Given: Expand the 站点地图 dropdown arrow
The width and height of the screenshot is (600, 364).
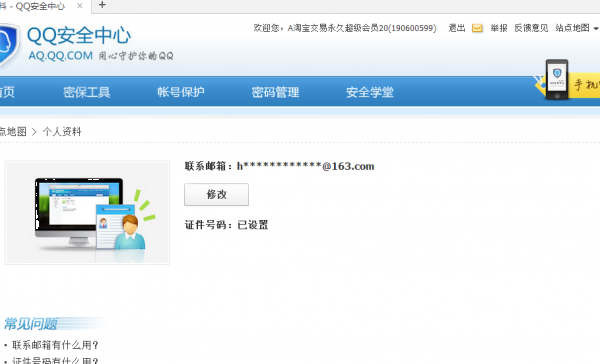Looking at the screenshot, I should (596, 28).
